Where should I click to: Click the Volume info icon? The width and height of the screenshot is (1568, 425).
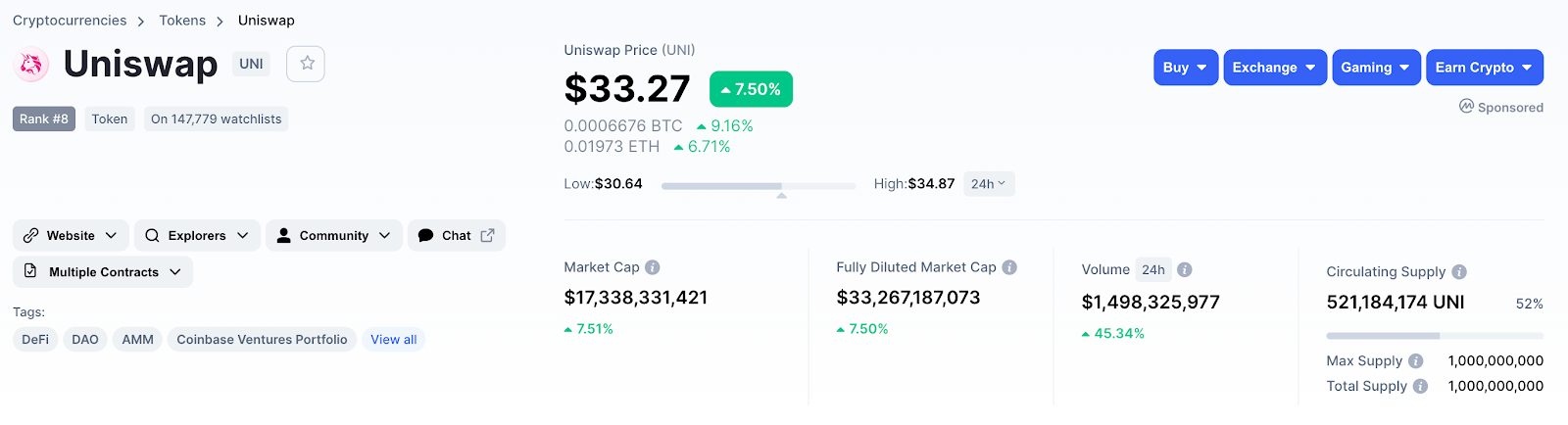tap(1185, 269)
